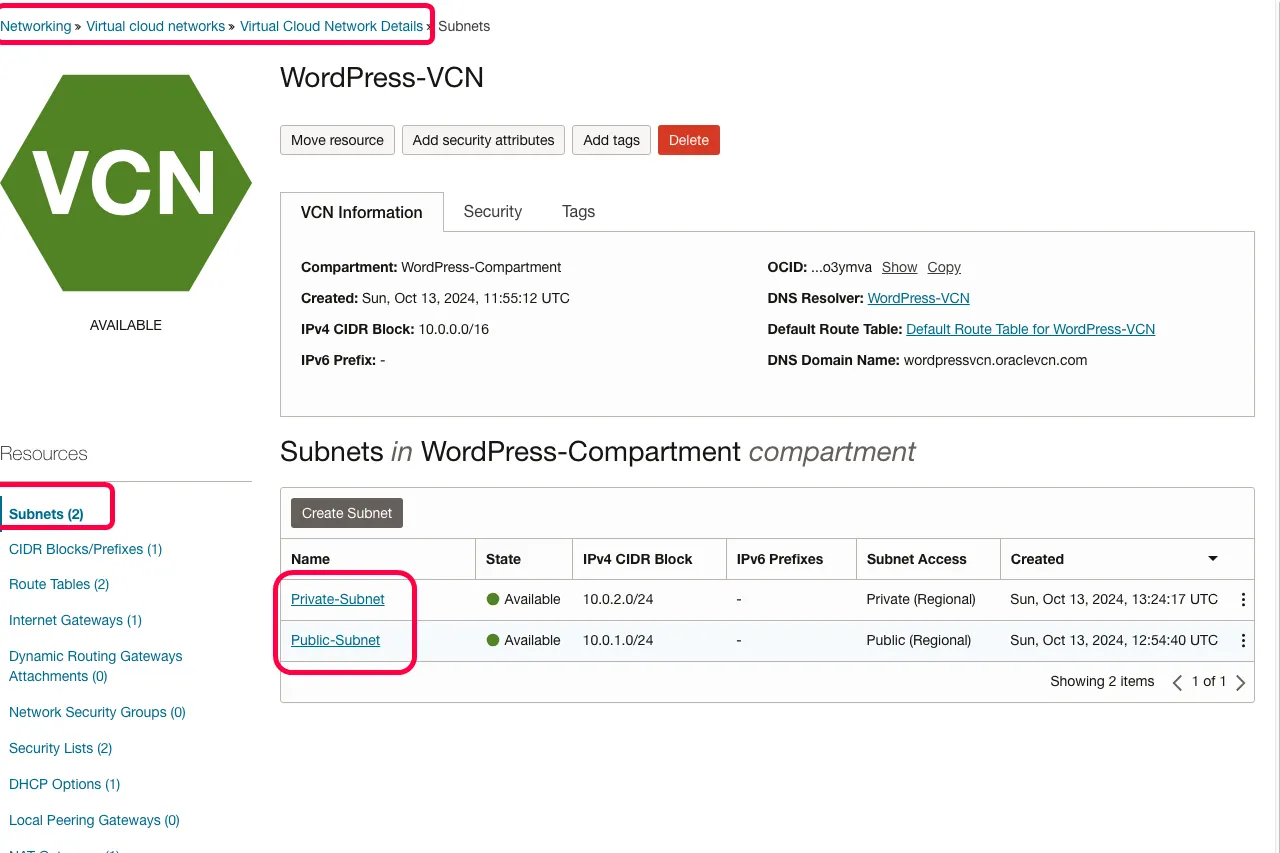Select Network Security Groups (0) resource
Viewport: 1280px width, 853px height.
tap(97, 712)
